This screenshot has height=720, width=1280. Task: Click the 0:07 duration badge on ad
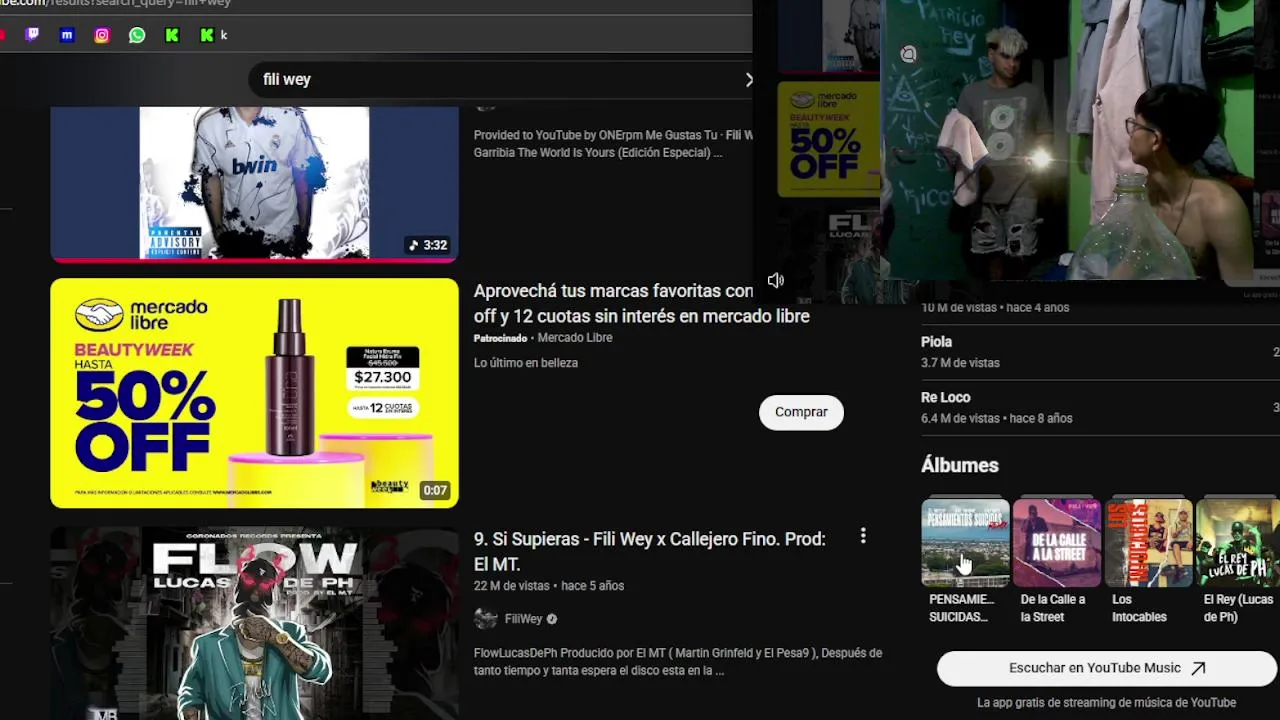click(434, 490)
